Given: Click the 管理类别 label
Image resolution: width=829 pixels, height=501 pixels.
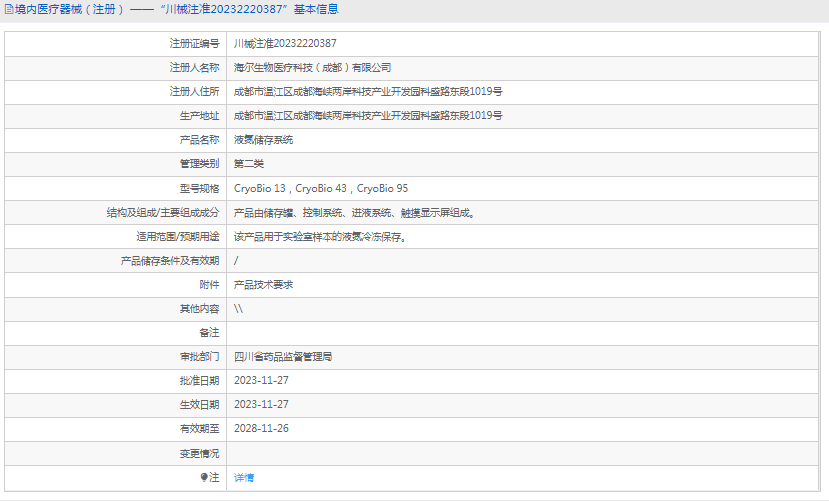Looking at the screenshot, I should pyautogui.click(x=199, y=164).
